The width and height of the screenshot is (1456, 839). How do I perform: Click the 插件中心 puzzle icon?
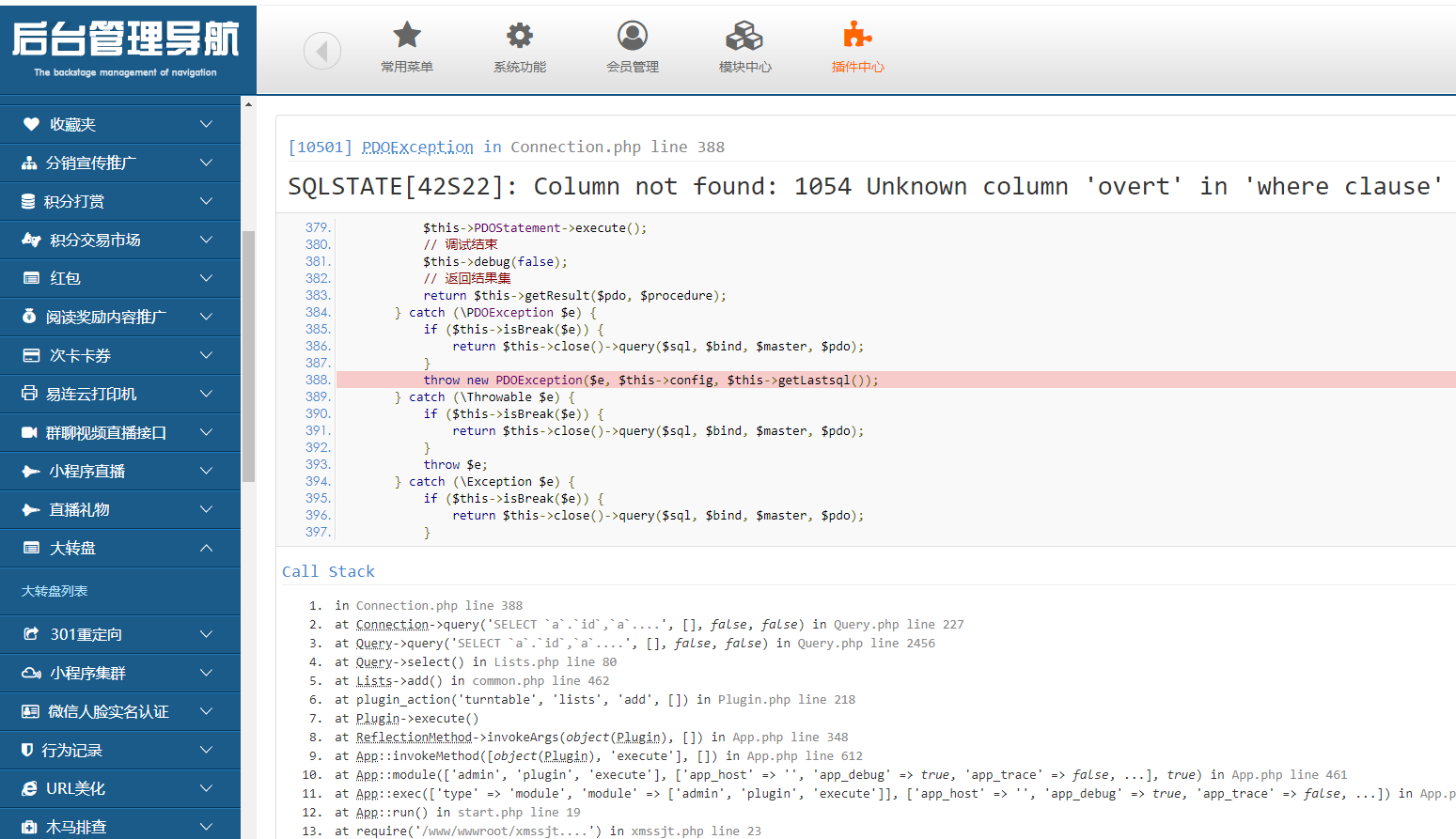pyautogui.click(x=857, y=36)
